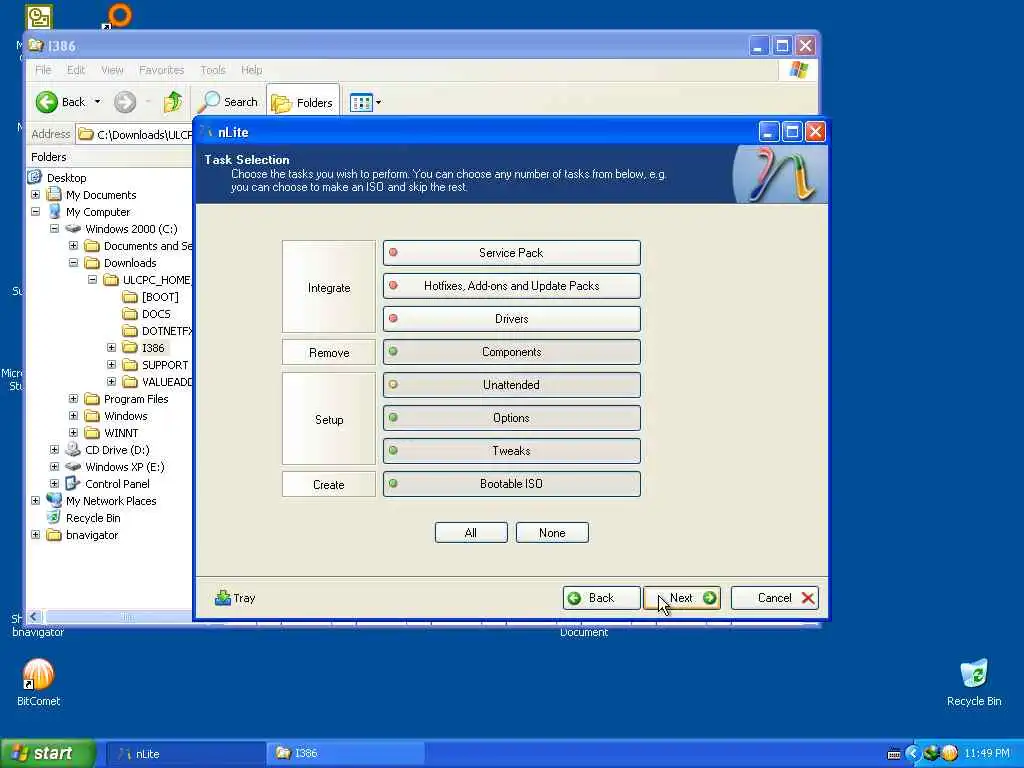The image size is (1024, 768).
Task: Expand the SUPPORT folder node
Action: point(111,364)
